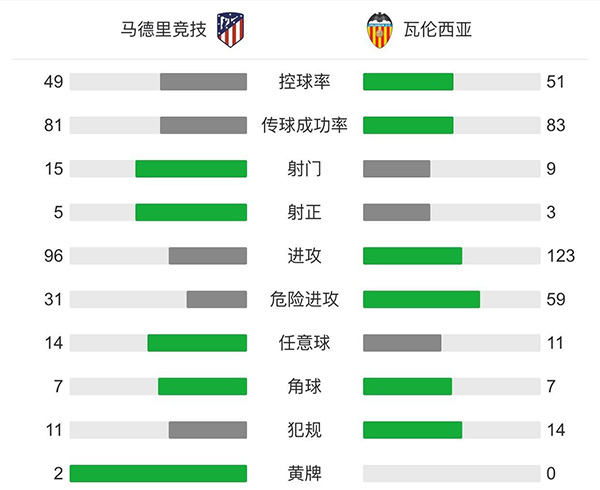Click Valencia's dangerous attacks value 59

556,299
